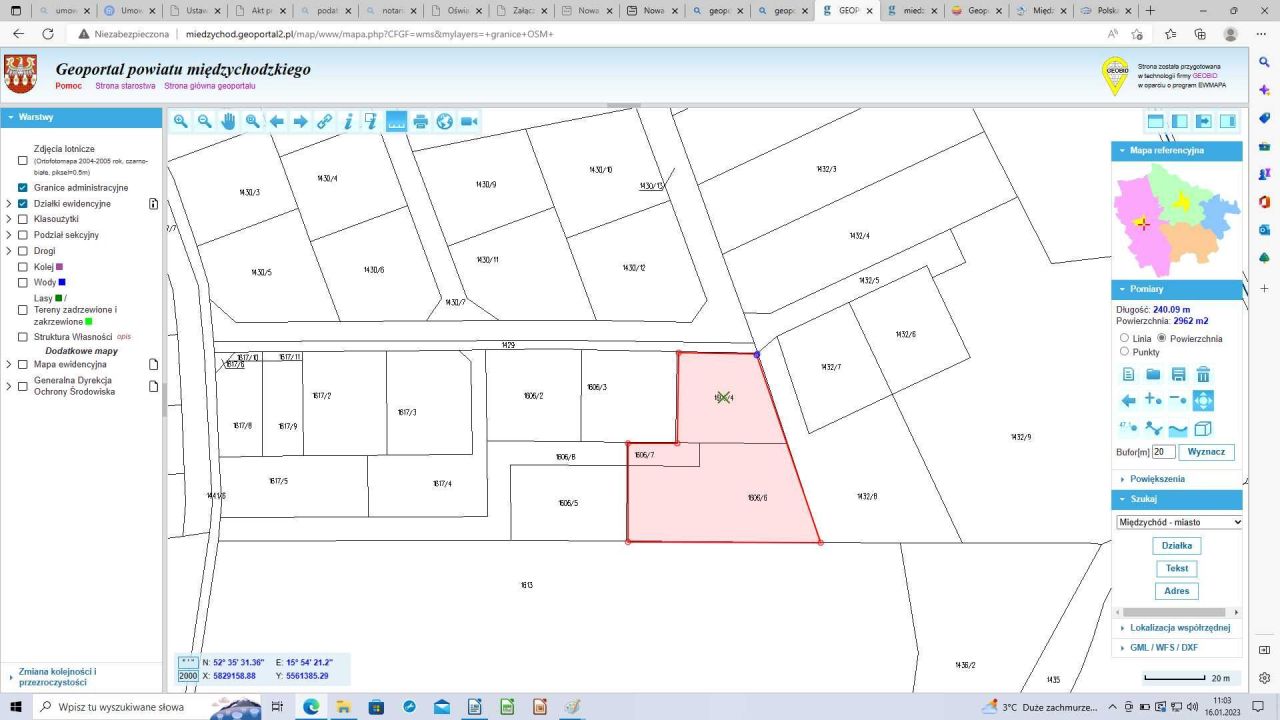
Task: Switch to the Ustaw browser tab
Action: (x=191, y=11)
